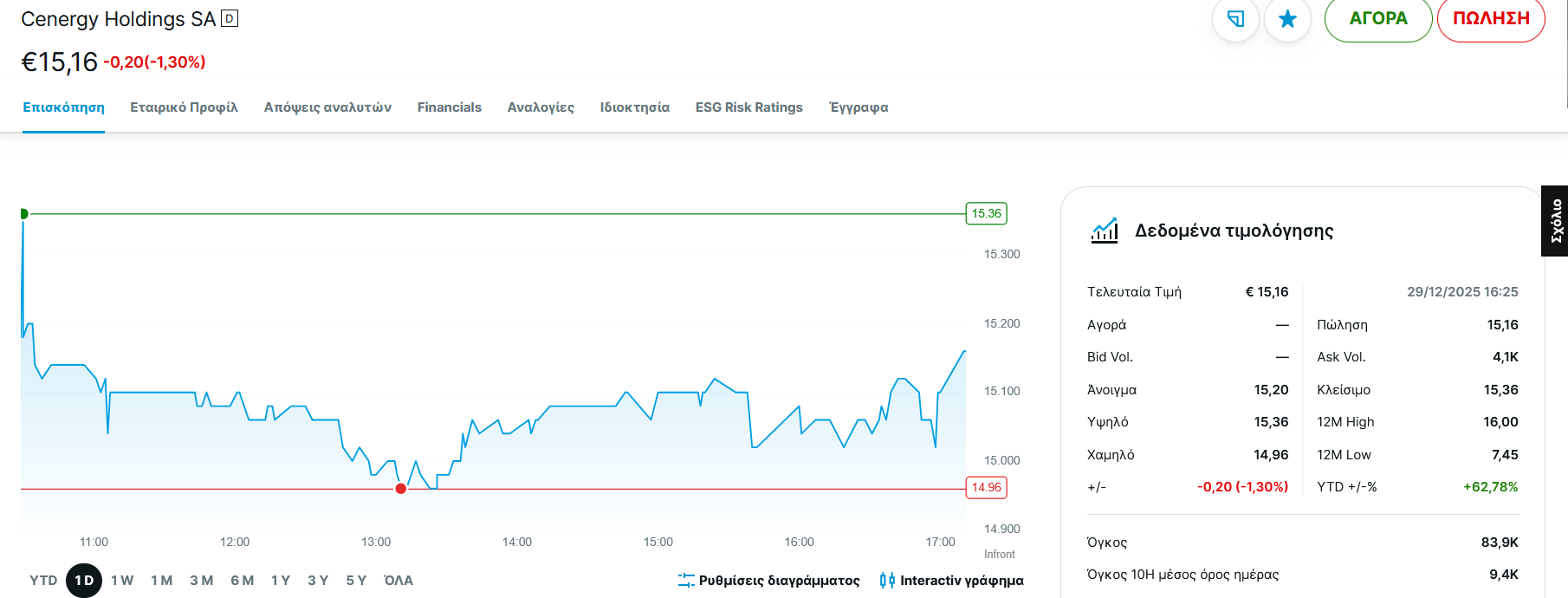Viewport: 1568px width, 598px height.
Task: Go to the Έγγραφα documents tab
Action: click(859, 107)
